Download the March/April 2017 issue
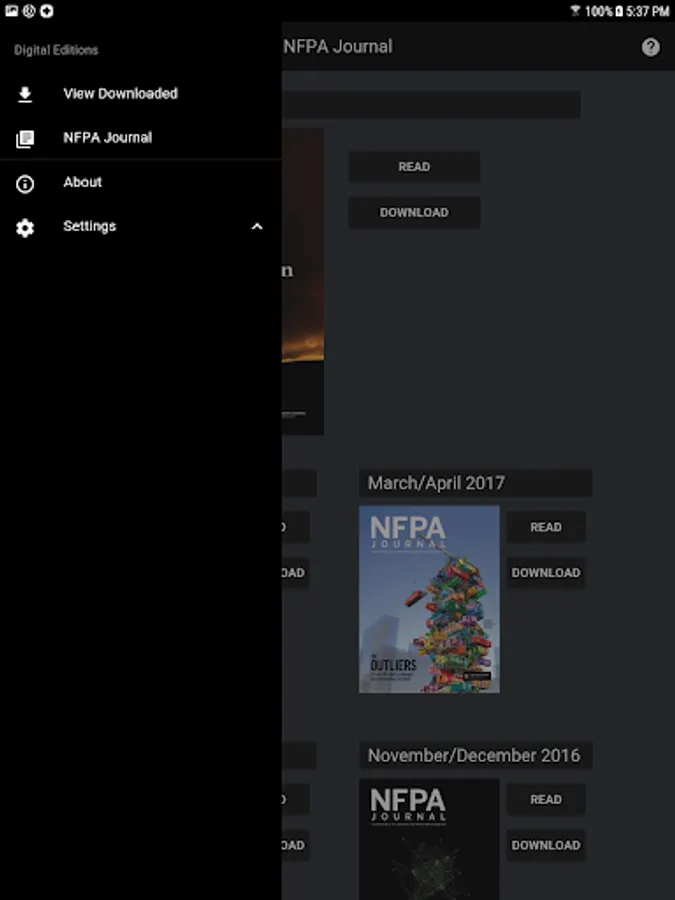Image resolution: width=675 pixels, height=900 pixels. pyautogui.click(x=545, y=572)
